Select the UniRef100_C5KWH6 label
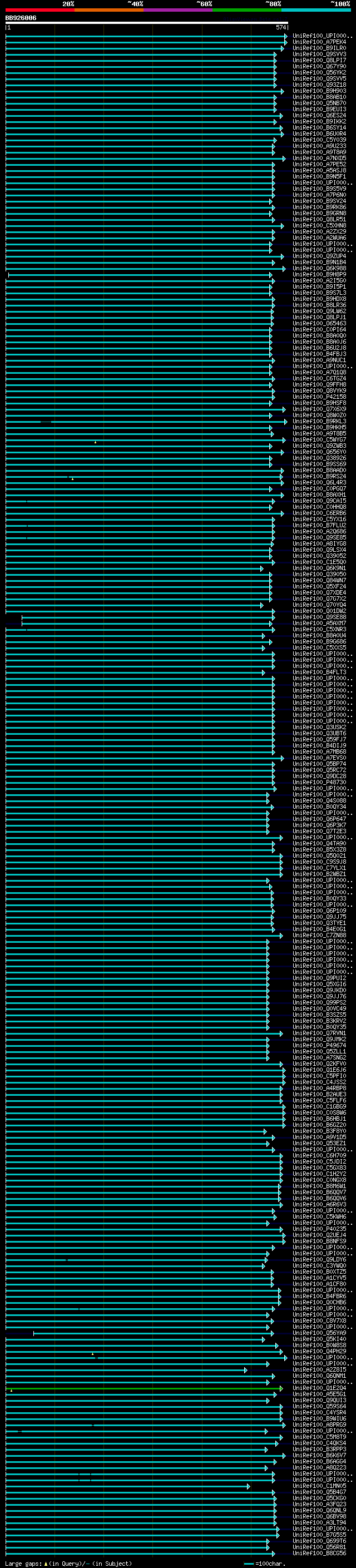 319,1217
